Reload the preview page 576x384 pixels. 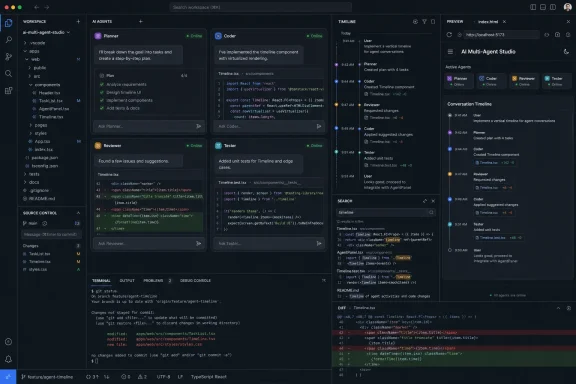[449, 35]
